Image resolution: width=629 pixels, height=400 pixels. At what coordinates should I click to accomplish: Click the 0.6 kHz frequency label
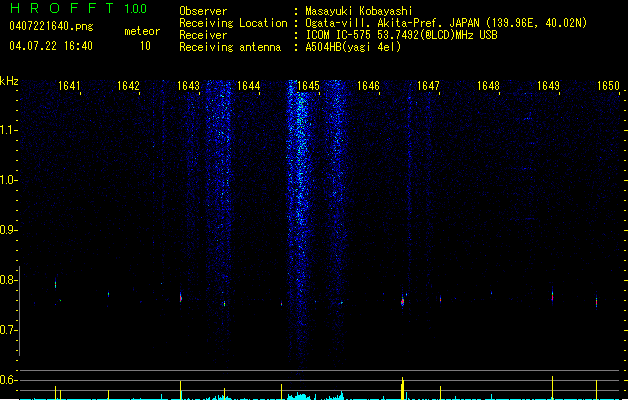(x=8, y=380)
